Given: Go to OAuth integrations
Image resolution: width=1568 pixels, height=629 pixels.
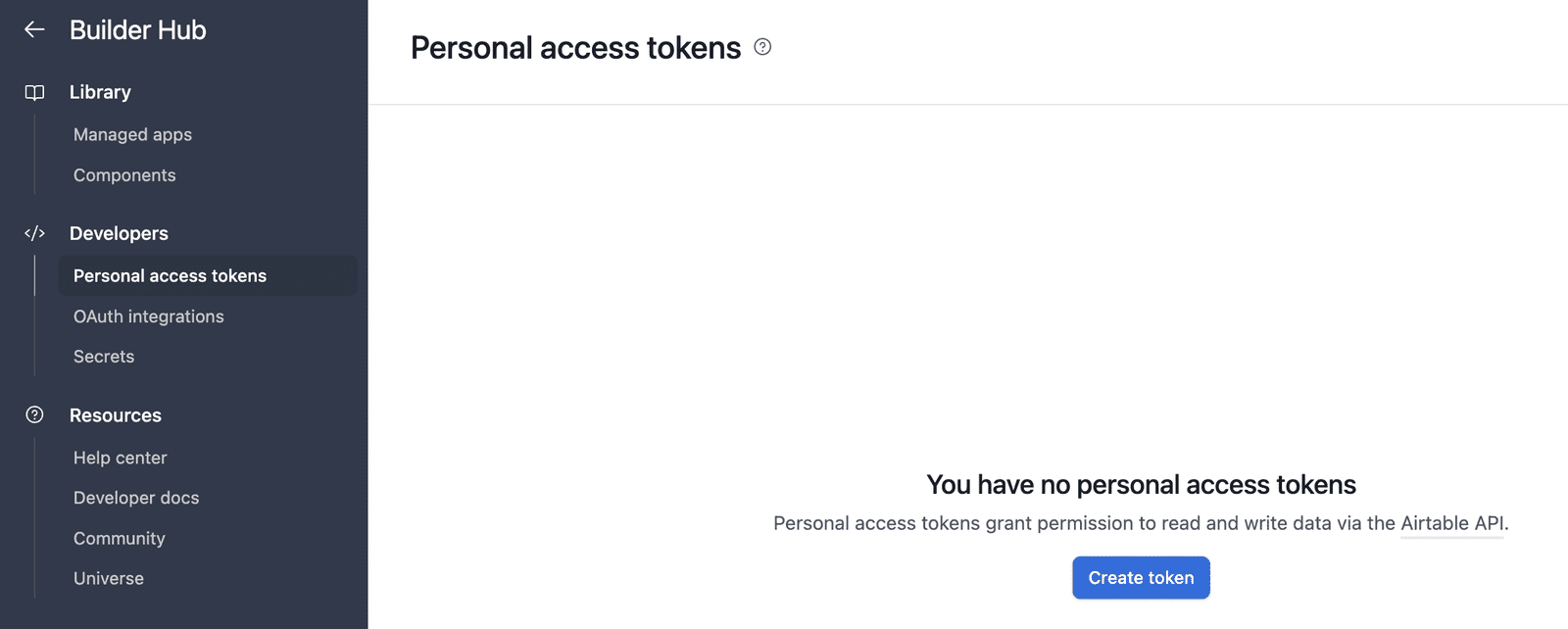Looking at the screenshot, I should pos(148,316).
